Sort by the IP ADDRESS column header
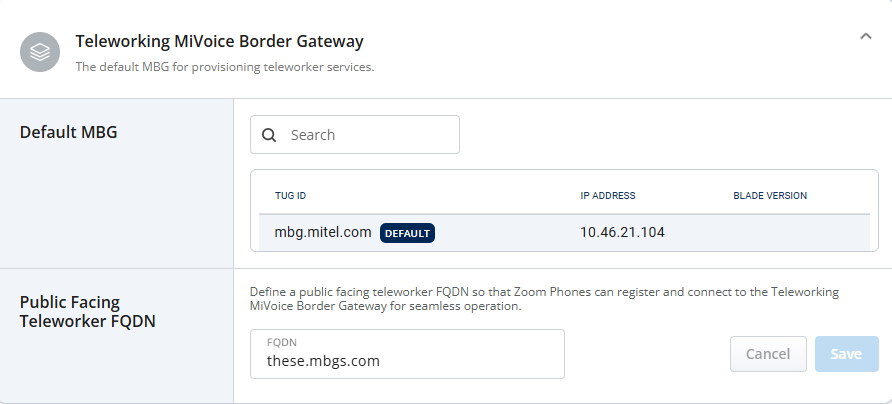This screenshot has height=404, width=892. pyautogui.click(x=607, y=195)
